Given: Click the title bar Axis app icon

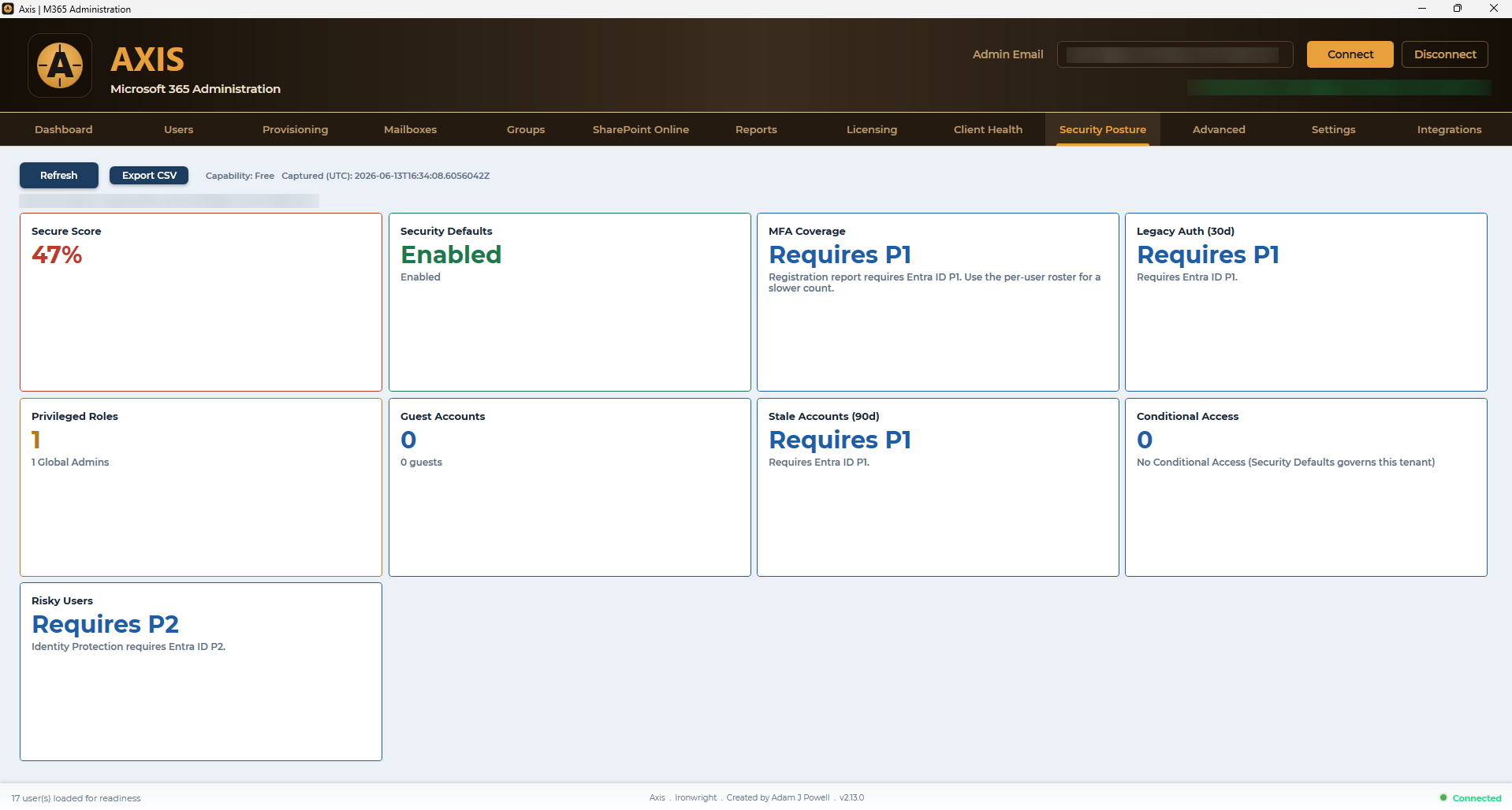Looking at the screenshot, I should [x=8, y=9].
